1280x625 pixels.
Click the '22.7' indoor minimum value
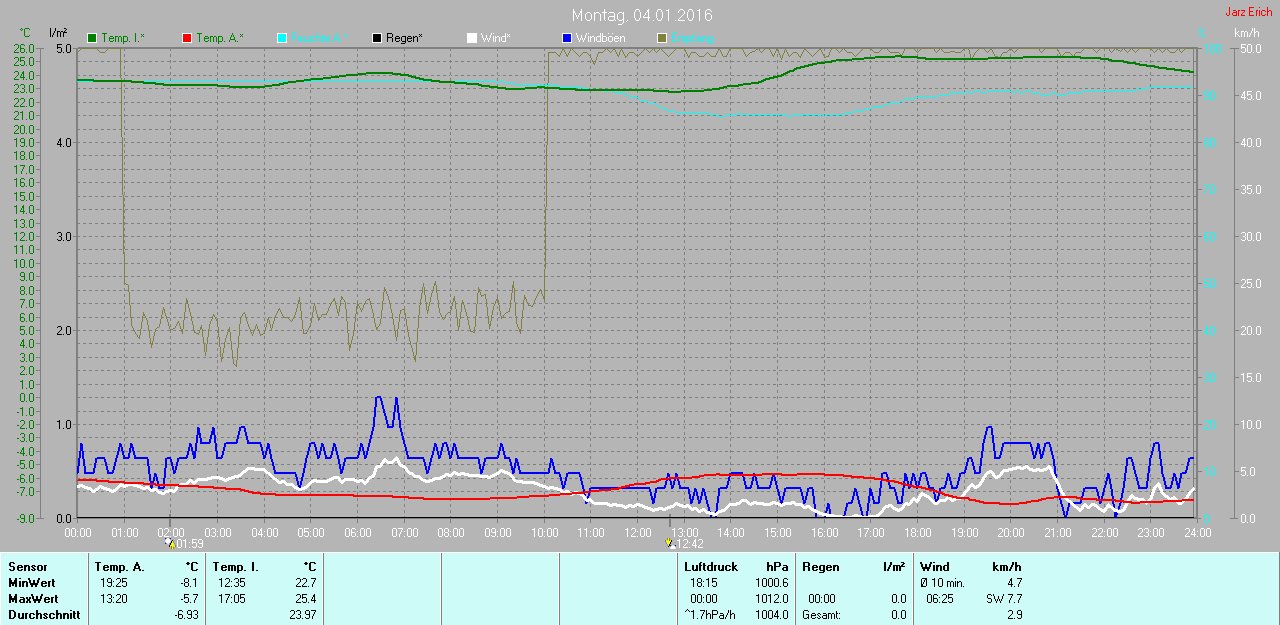(x=306, y=583)
